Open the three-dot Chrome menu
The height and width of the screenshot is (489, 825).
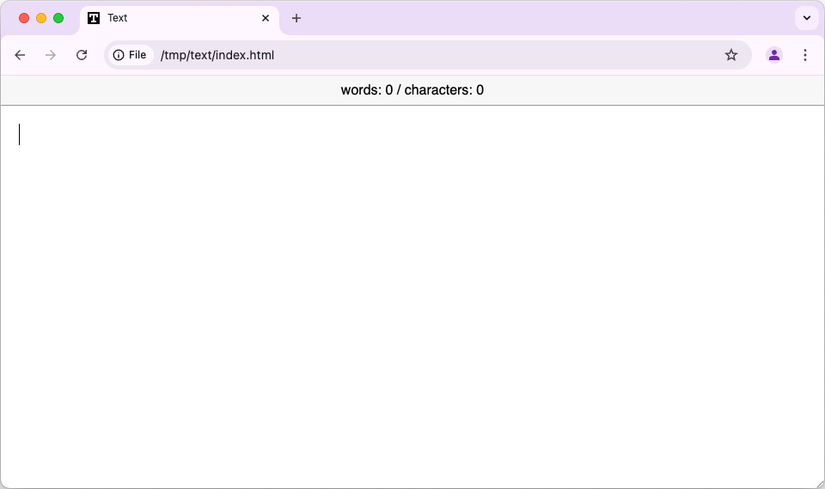click(x=805, y=55)
